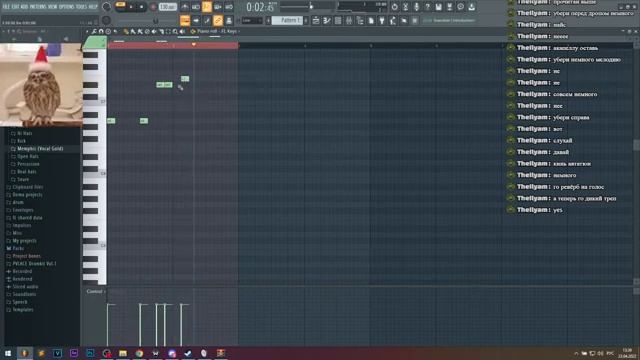Click the piano roll stamp icon
This screenshot has width=640, height=360.
pyautogui.click(x=108, y=31)
